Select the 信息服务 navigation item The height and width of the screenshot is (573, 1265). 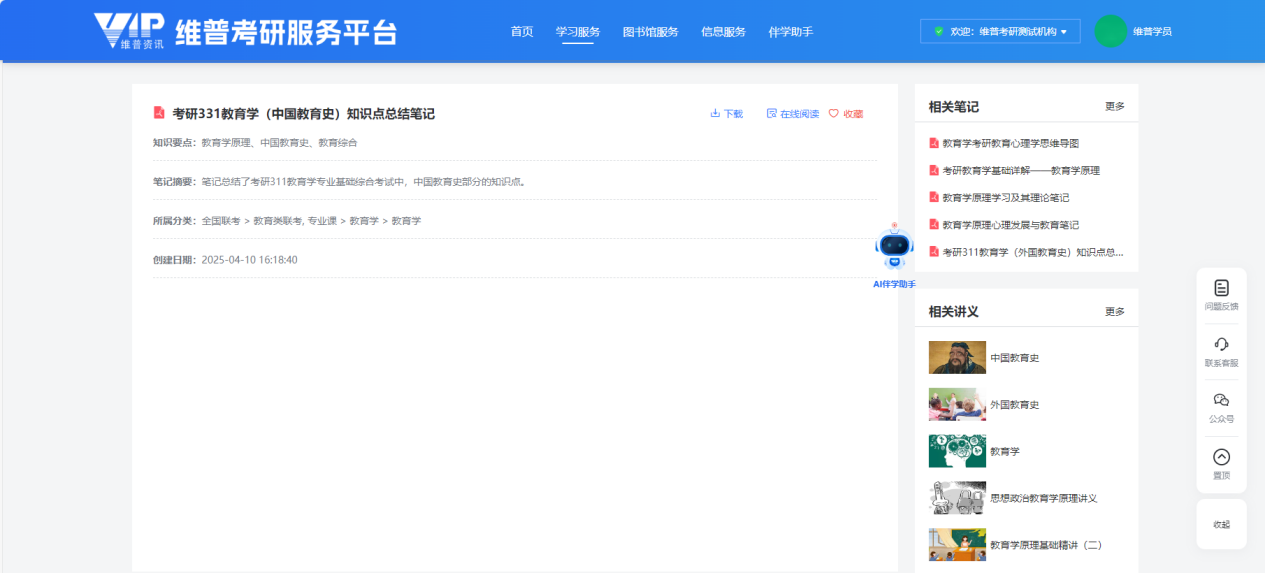[x=723, y=32]
